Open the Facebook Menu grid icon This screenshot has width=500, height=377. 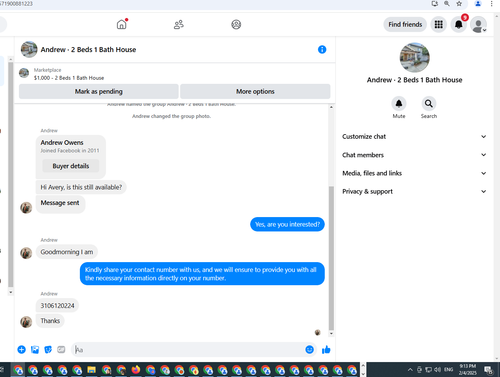point(439,24)
